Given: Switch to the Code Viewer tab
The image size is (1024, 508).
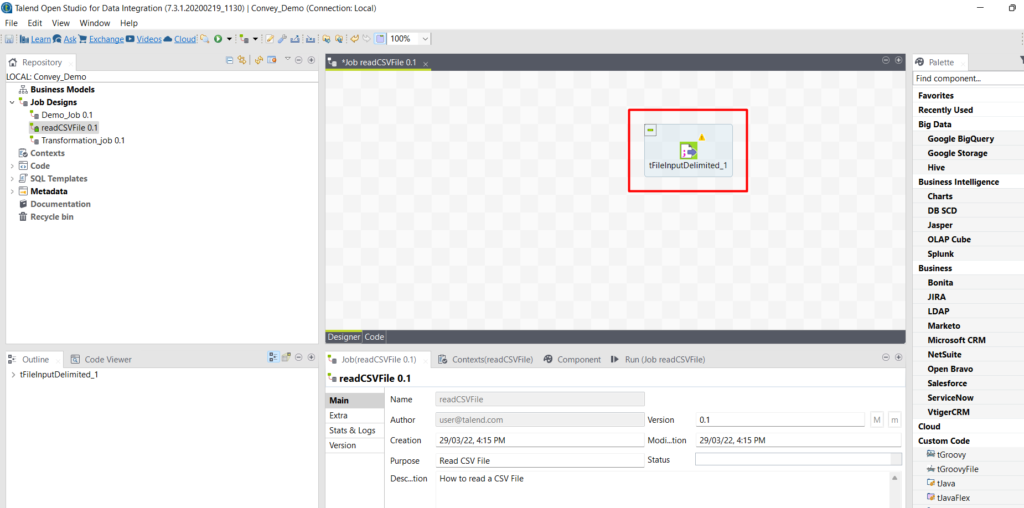Looking at the screenshot, I should [x=101, y=359].
